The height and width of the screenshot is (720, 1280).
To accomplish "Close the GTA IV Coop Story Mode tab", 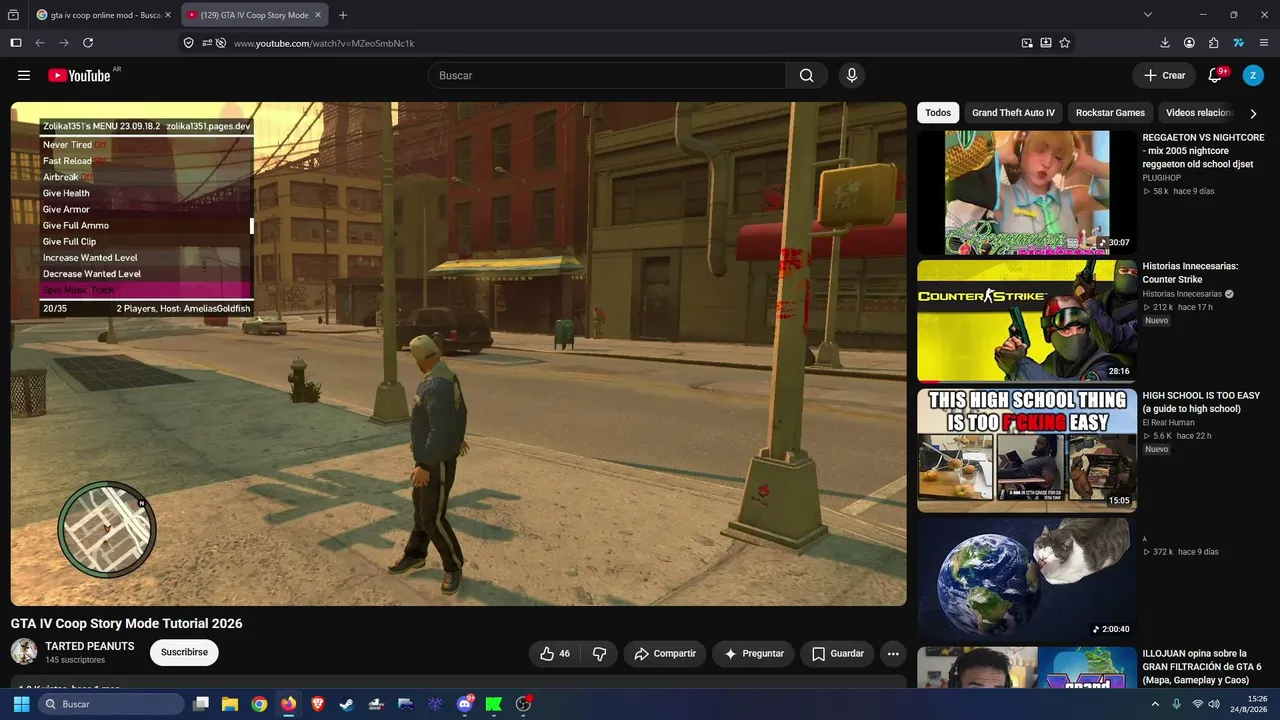I will pos(318,15).
